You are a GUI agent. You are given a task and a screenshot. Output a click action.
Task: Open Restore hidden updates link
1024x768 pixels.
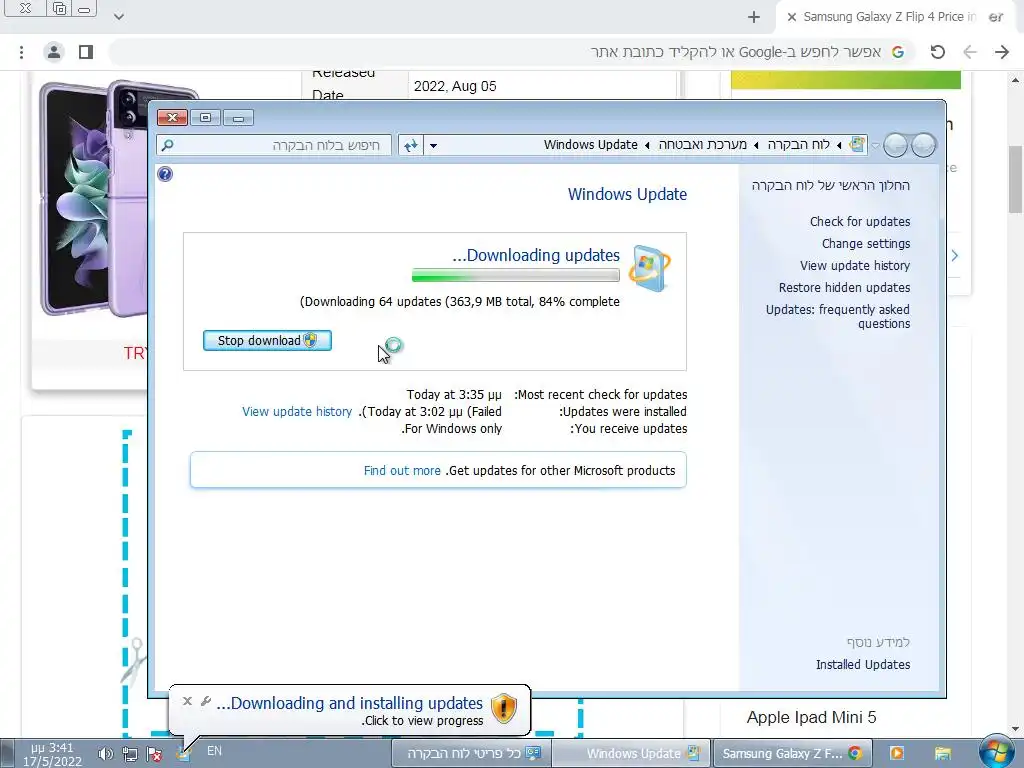[844, 287]
